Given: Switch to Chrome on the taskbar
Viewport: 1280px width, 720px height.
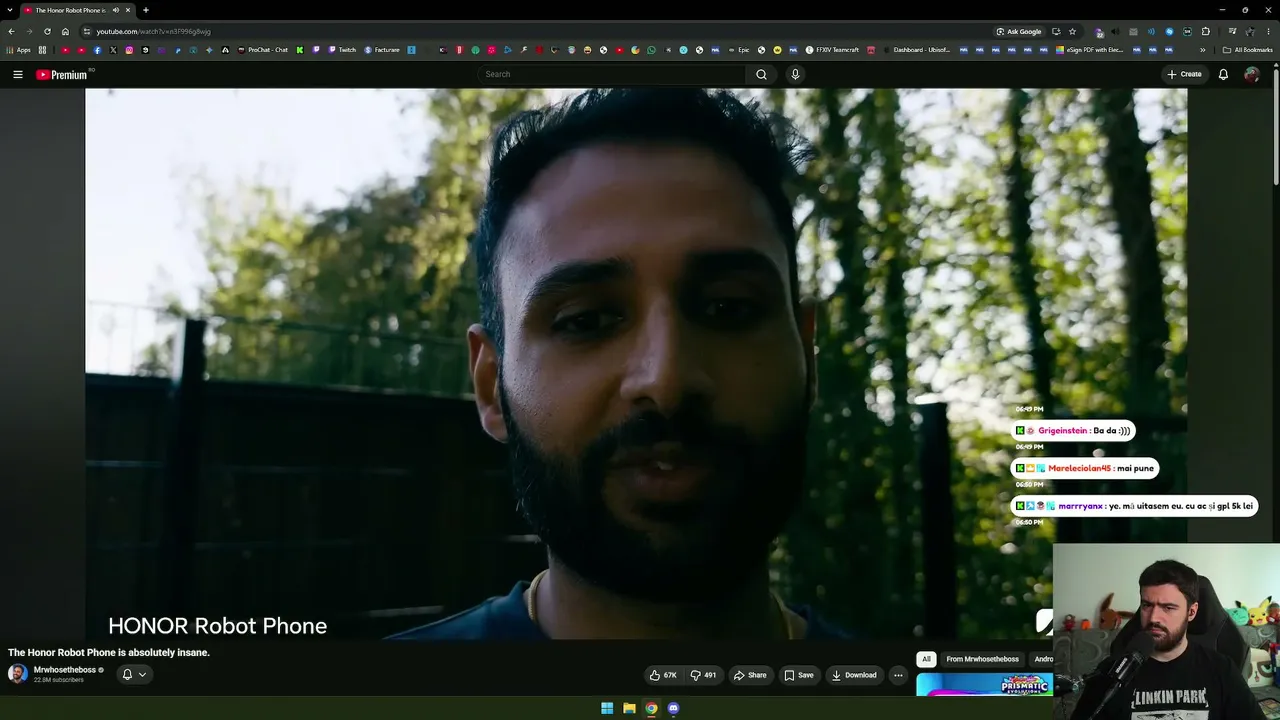Looking at the screenshot, I should 651,708.
